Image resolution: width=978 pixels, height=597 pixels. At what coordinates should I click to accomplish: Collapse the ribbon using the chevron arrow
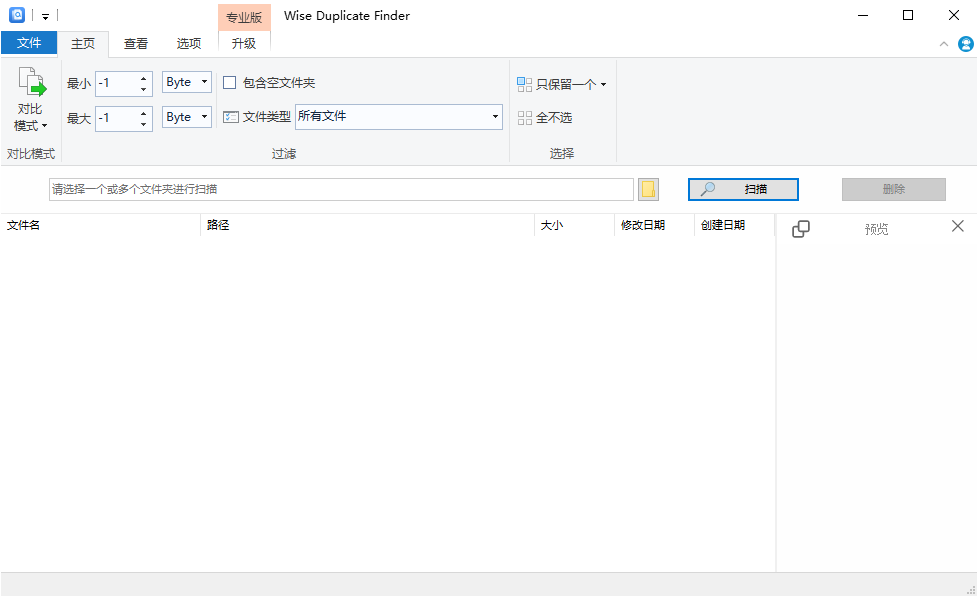(x=943, y=44)
